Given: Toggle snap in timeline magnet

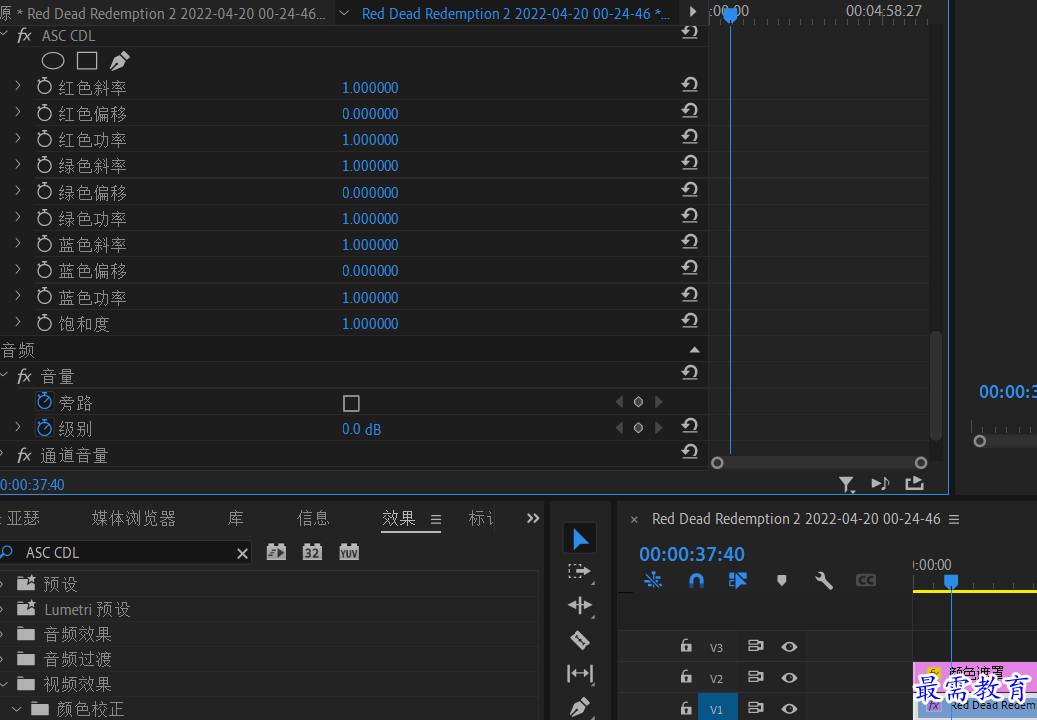Looking at the screenshot, I should 696,580.
